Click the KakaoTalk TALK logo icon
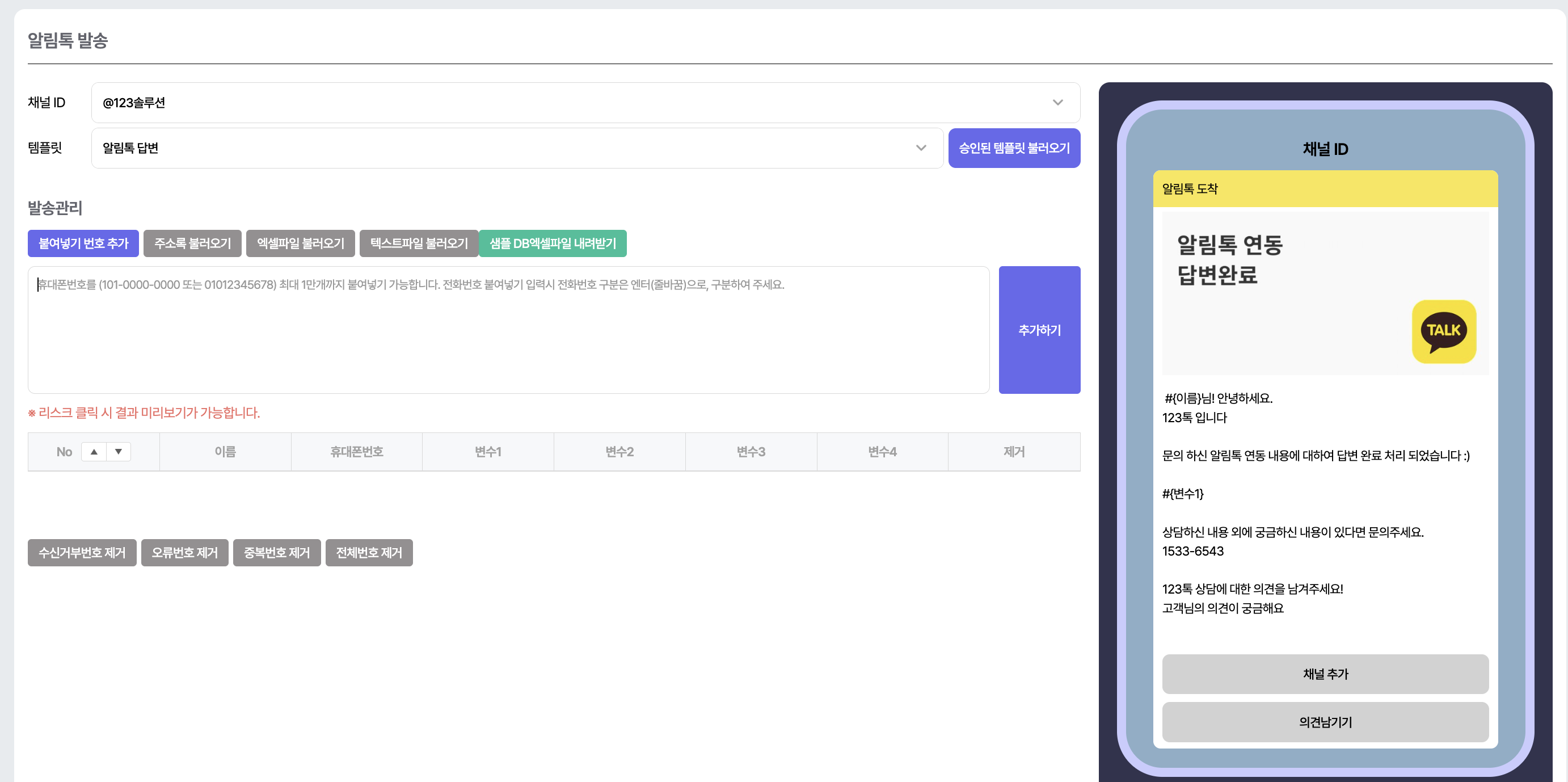 (1443, 331)
